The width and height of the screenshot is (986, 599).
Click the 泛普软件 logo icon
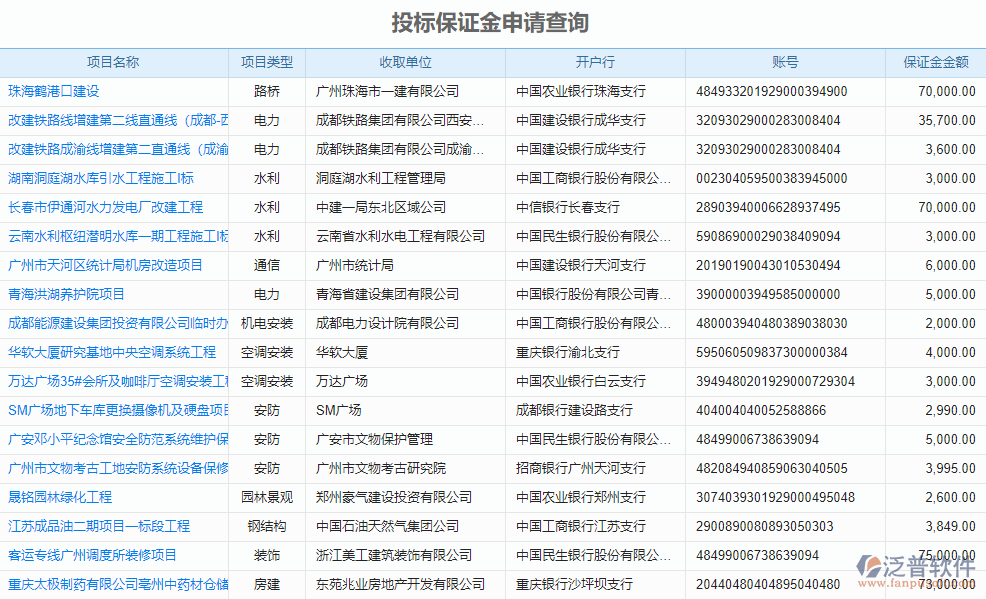coord(869,567)
